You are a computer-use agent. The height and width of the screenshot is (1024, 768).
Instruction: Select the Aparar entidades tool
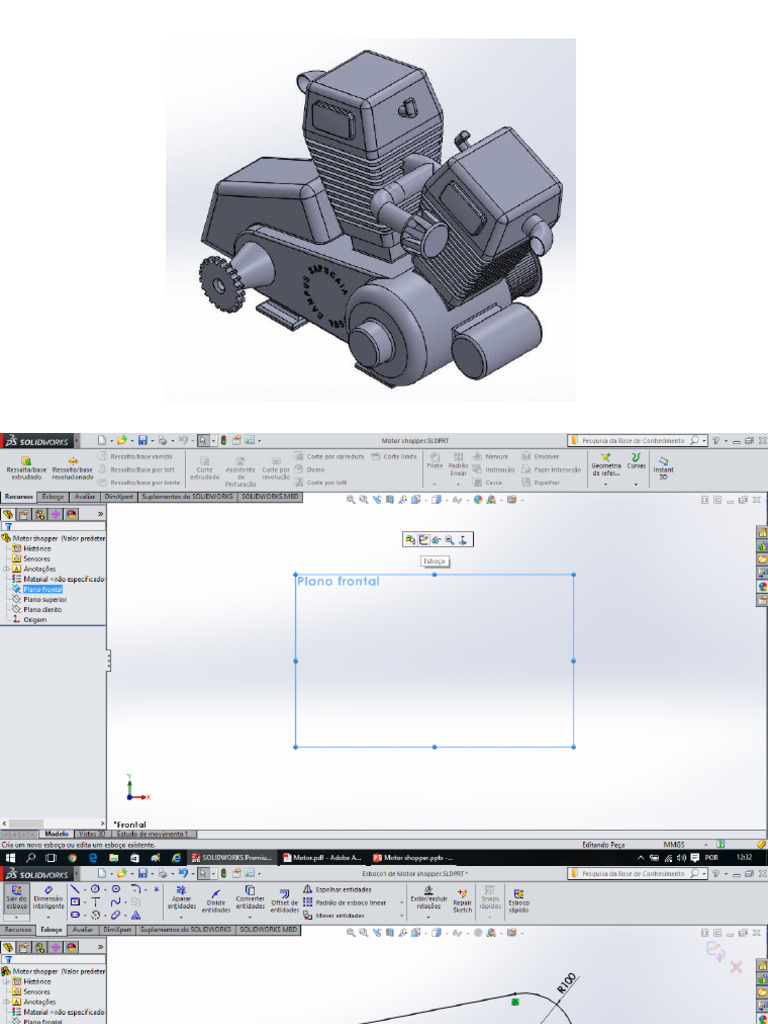coord(182,898)
